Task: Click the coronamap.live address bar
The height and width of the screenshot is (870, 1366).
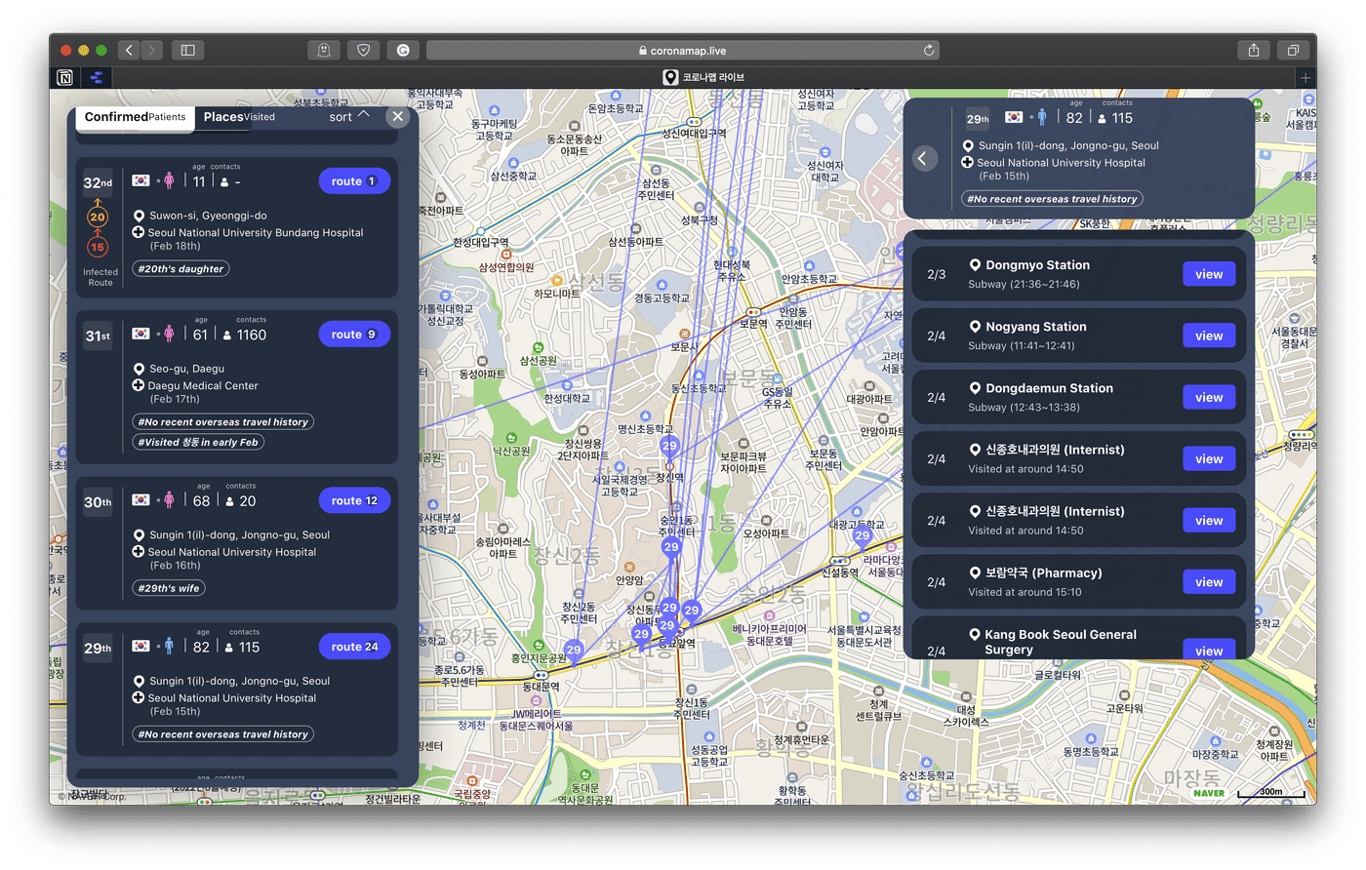Action: coord(682,50)
